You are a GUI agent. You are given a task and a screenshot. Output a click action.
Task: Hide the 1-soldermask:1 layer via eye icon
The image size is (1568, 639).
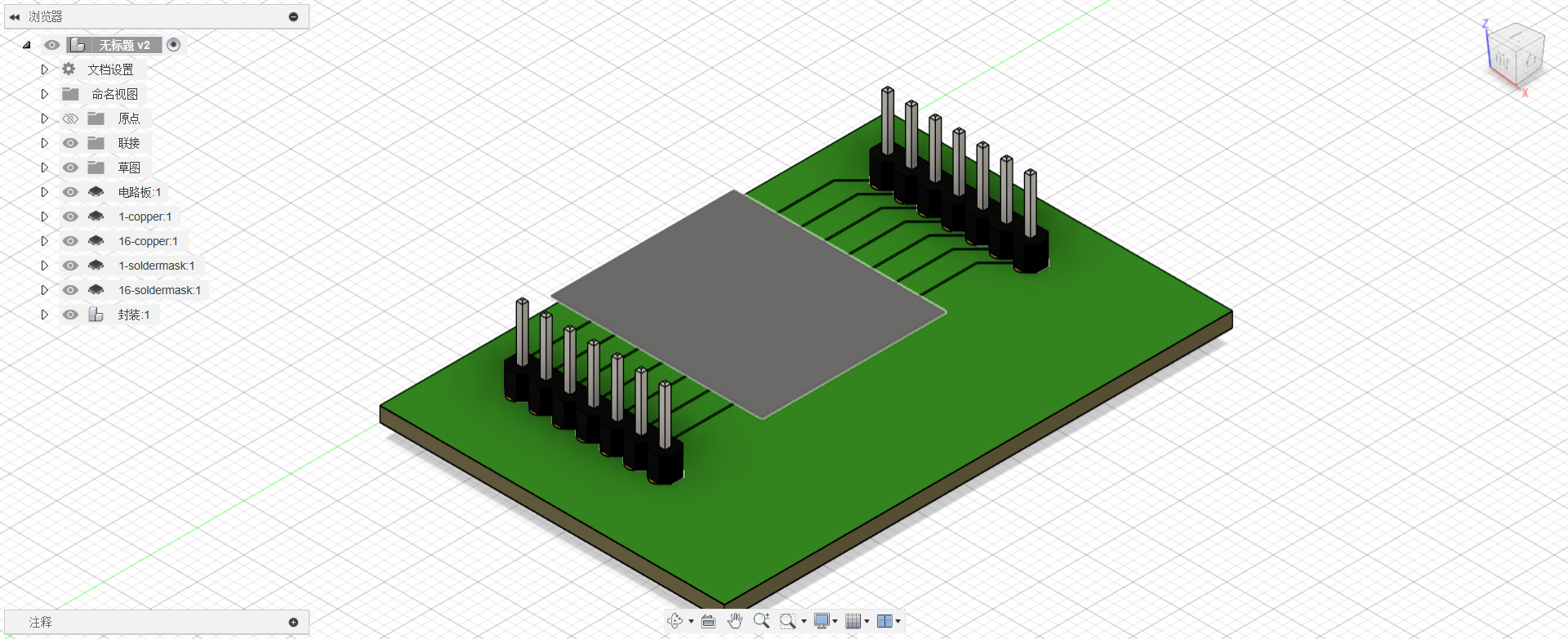coord(70,266)
